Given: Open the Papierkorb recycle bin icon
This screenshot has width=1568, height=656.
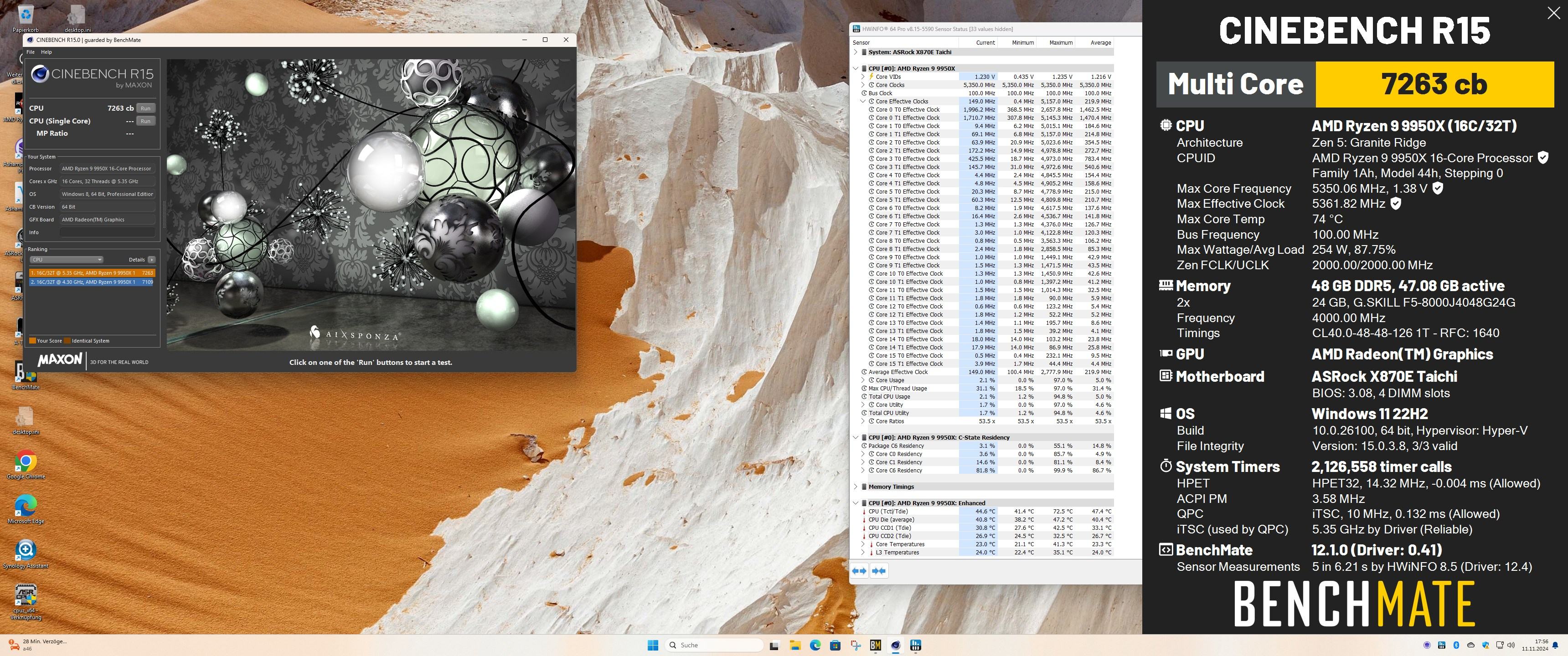Looking at the screenshot, I should (26, 18).
